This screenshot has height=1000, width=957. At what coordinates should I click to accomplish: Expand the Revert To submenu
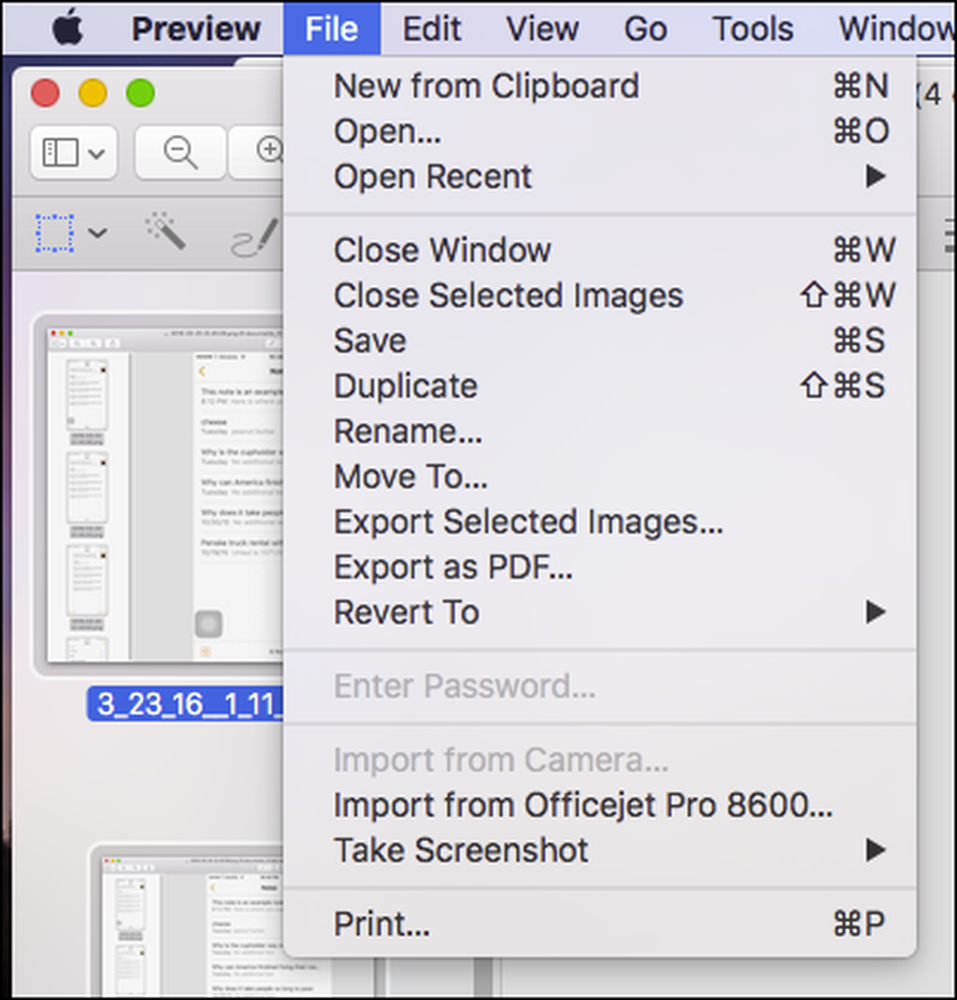pos(600,612)
